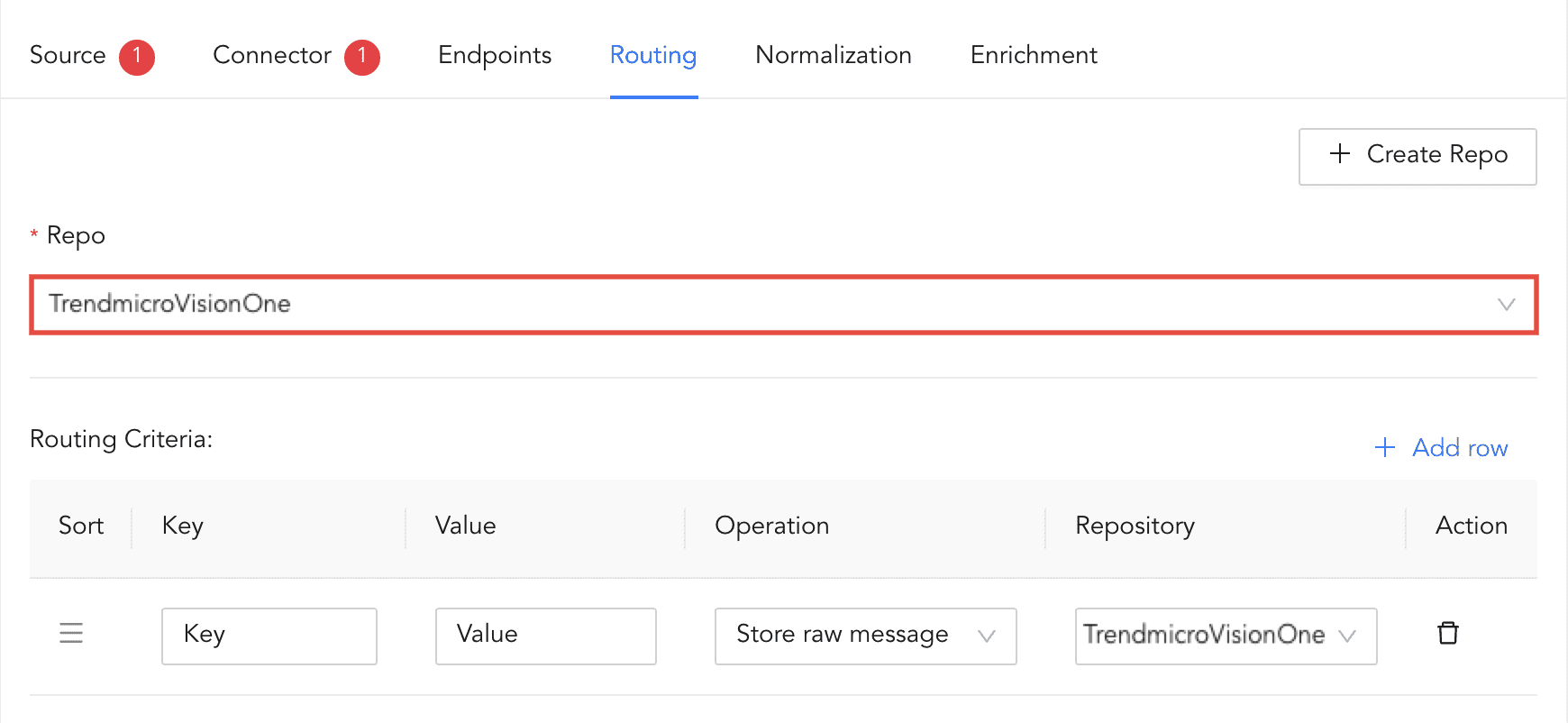
Task: Click the red alert badge beside Source
Action: (x=137, y=57)
